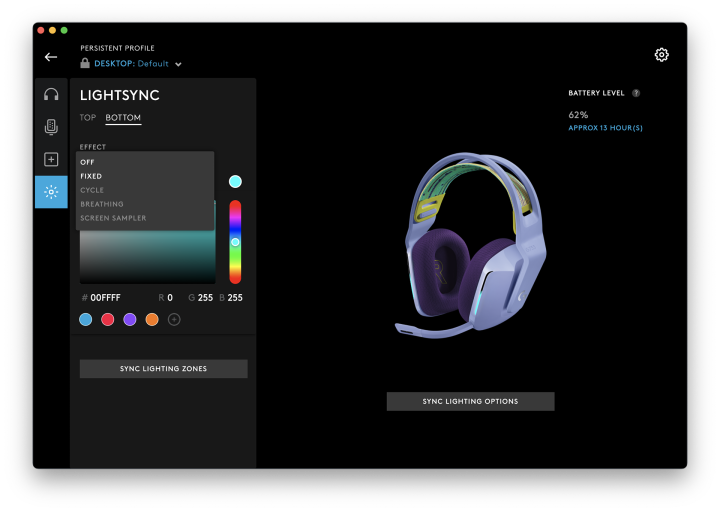Select the red color swatch
720x512 pixels.
(107, 319)
